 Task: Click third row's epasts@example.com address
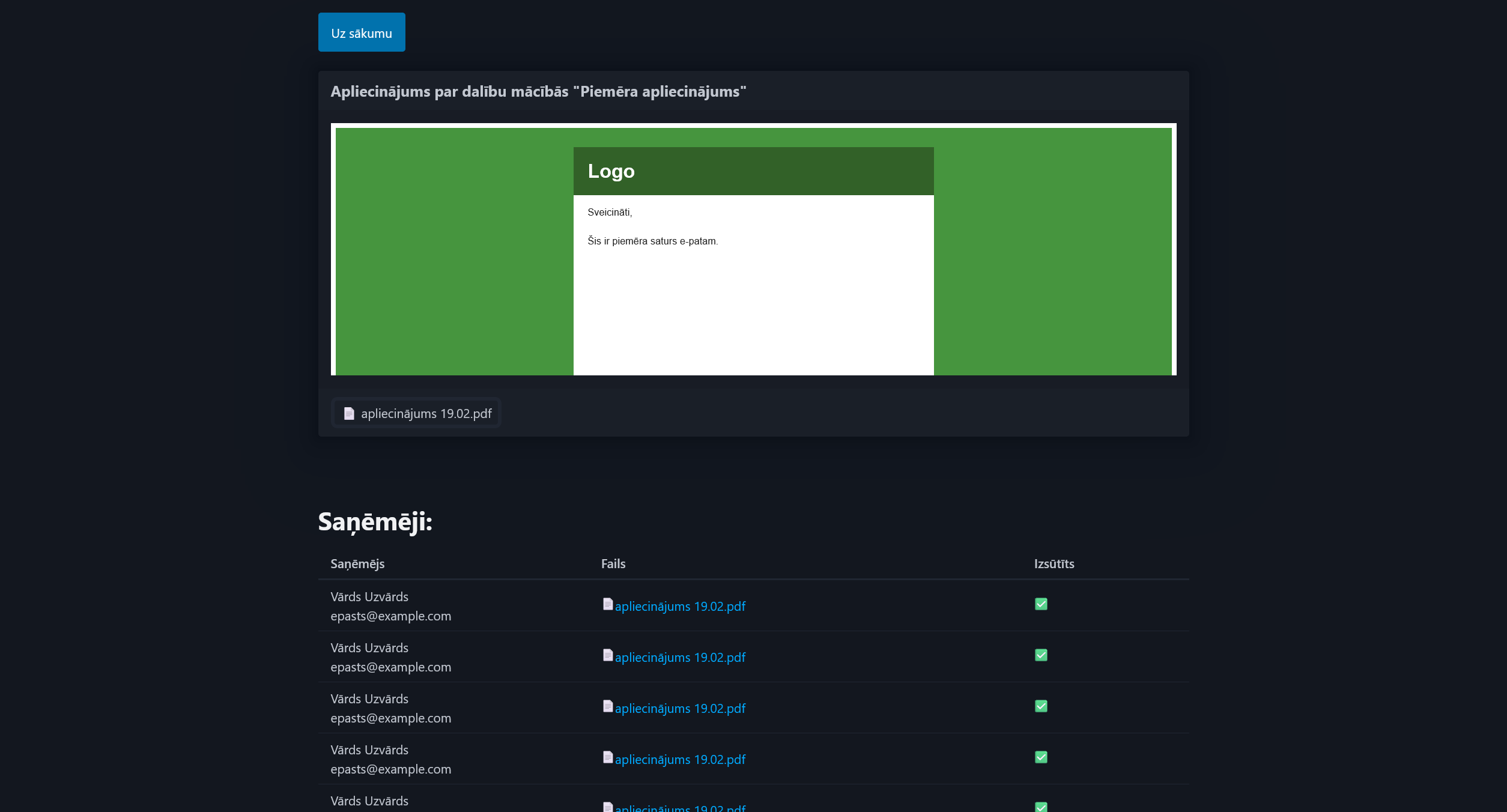point(390,718)
